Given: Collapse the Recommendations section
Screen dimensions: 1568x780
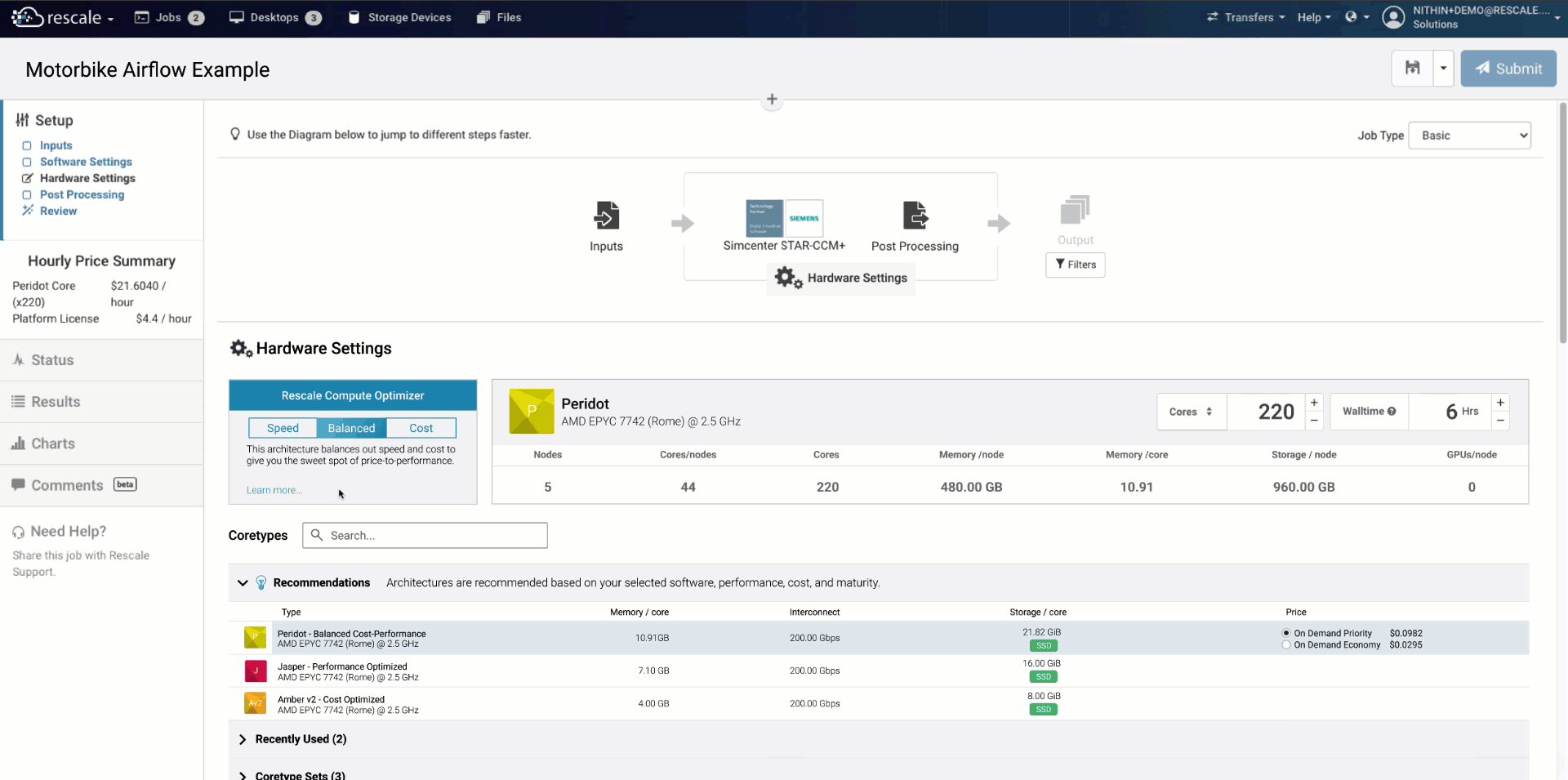Looking at the screenshot, I should (x=243, y=582).
